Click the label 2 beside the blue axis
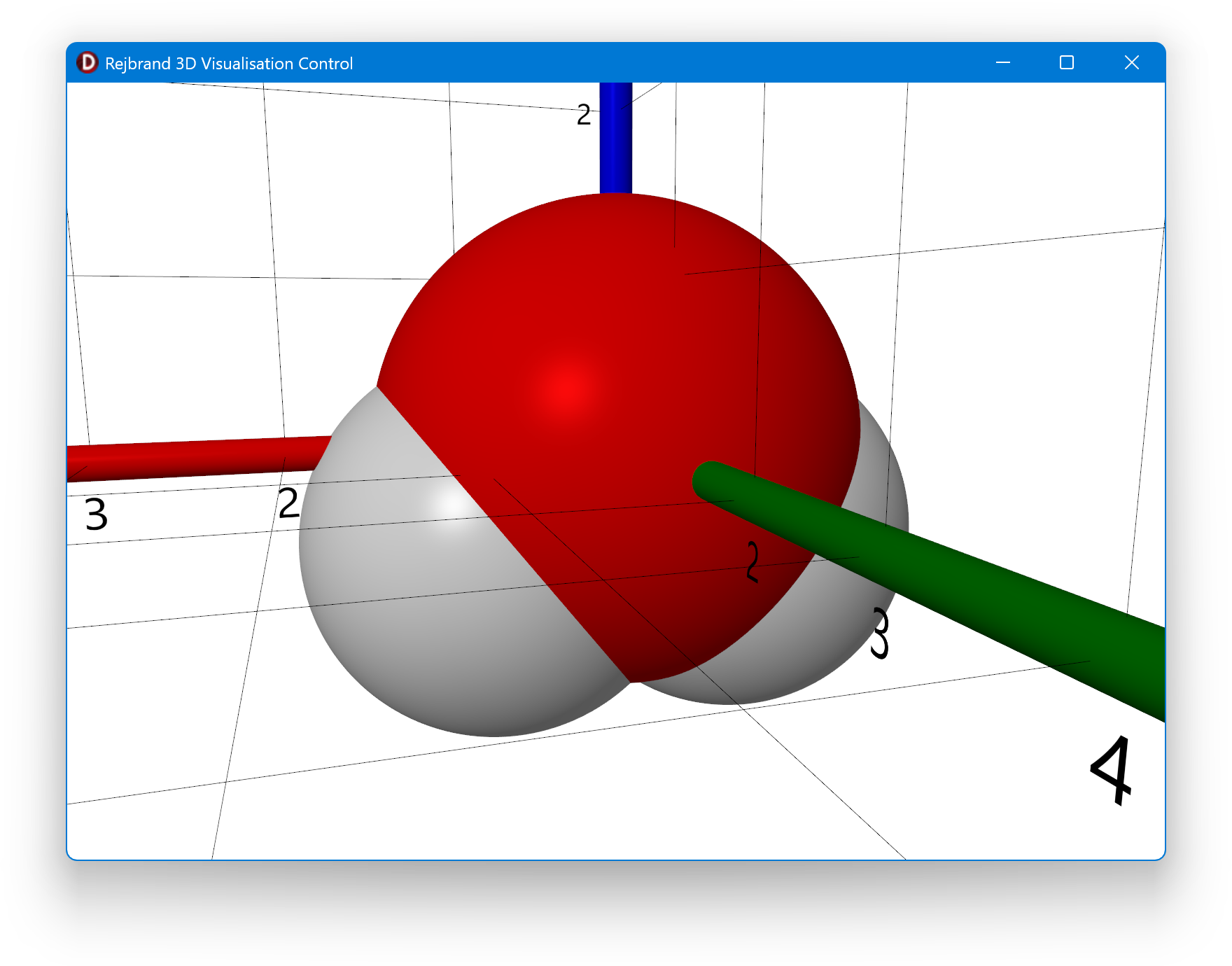The image size is (1232, 966). pos(584,115)
